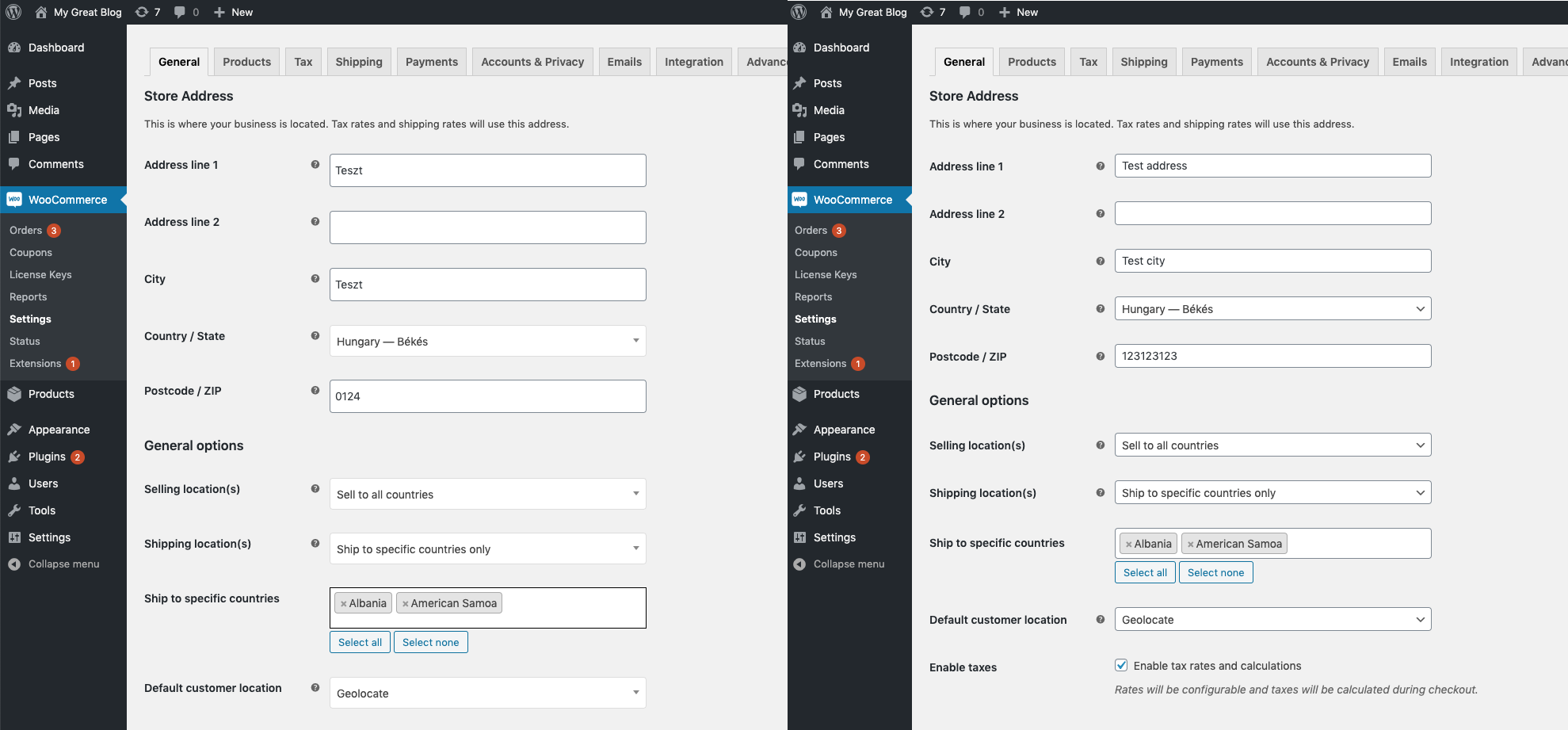1568x730 pixels.
Task: Remove the Albania country tag
Action: tap(343, 602)
